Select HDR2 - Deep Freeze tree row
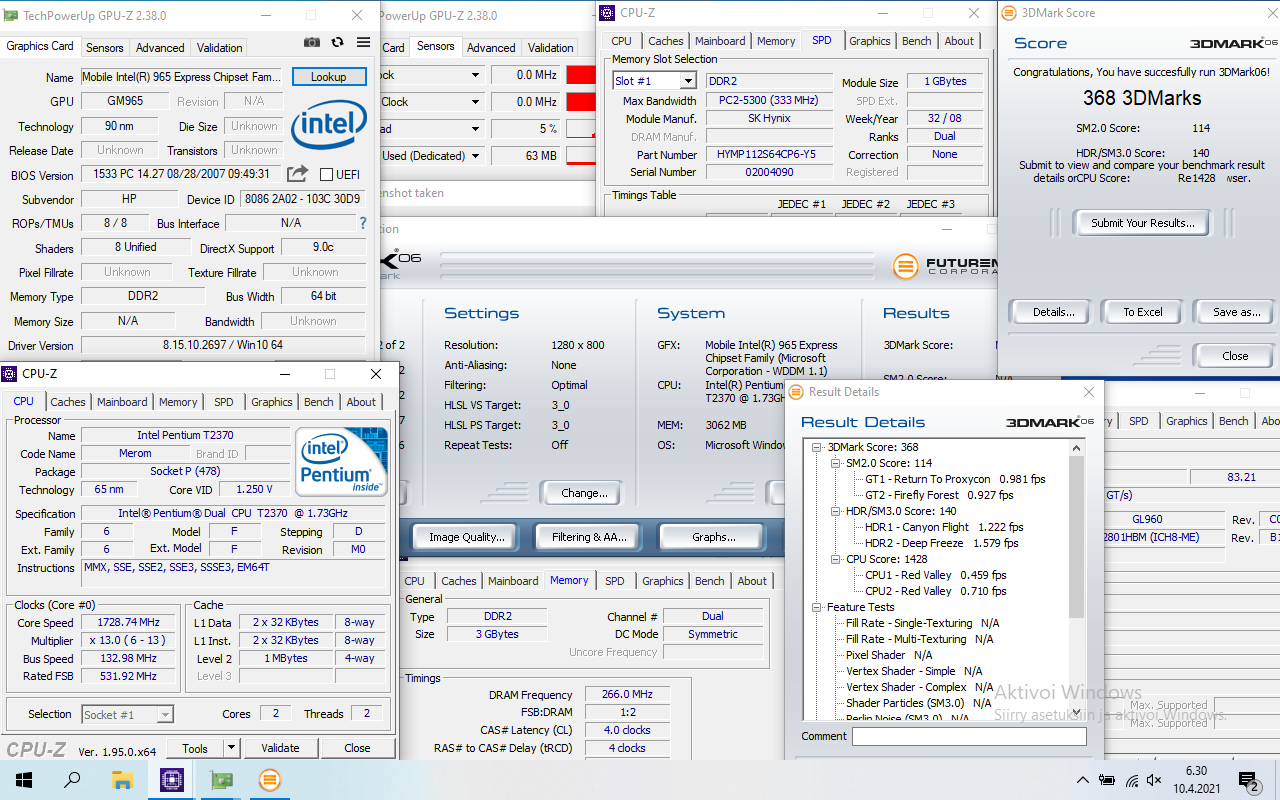Screen dimensions: 1280x800 pos(941,543)
